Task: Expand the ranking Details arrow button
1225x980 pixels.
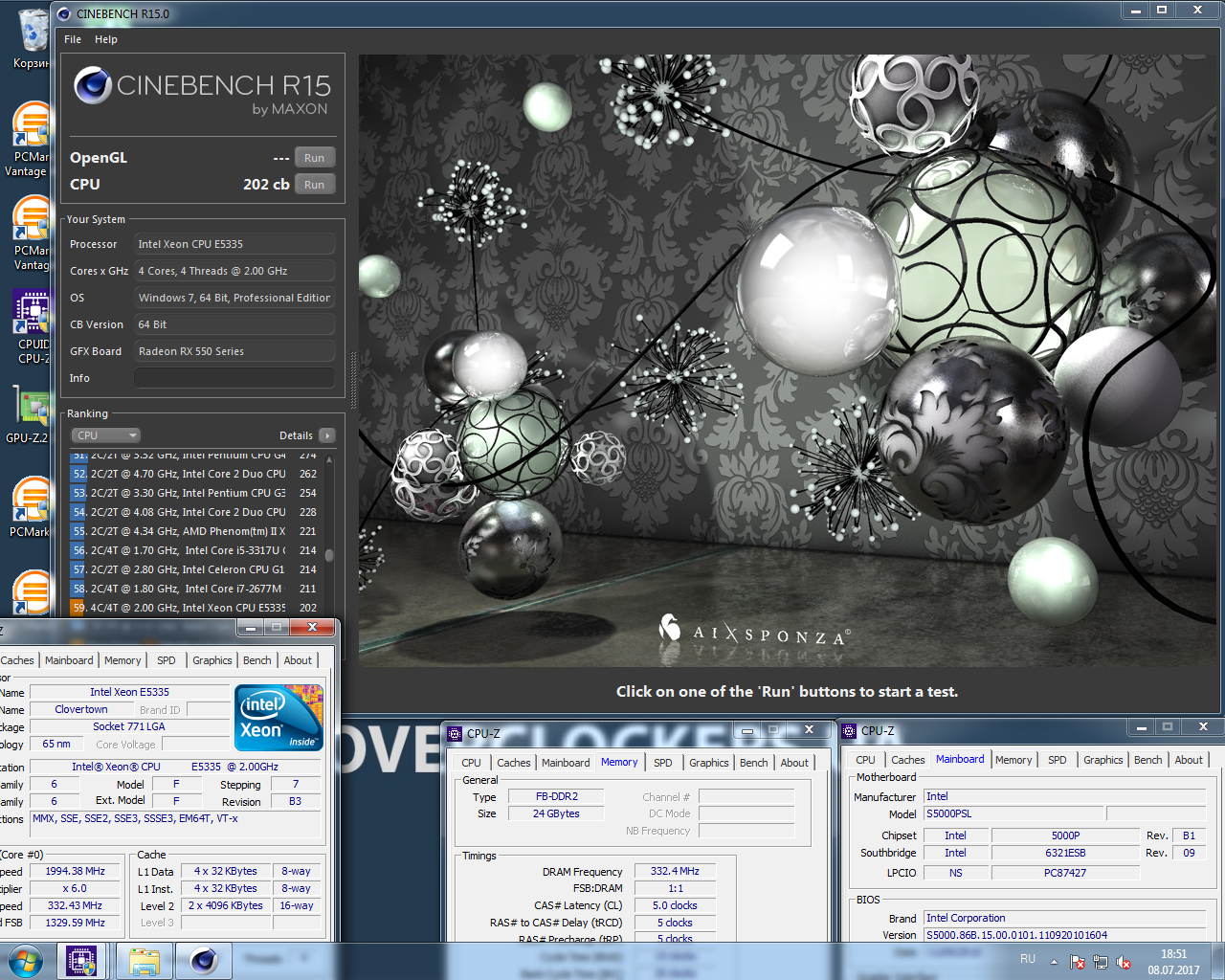Action: pyautogui.click(x=327, y=435)
